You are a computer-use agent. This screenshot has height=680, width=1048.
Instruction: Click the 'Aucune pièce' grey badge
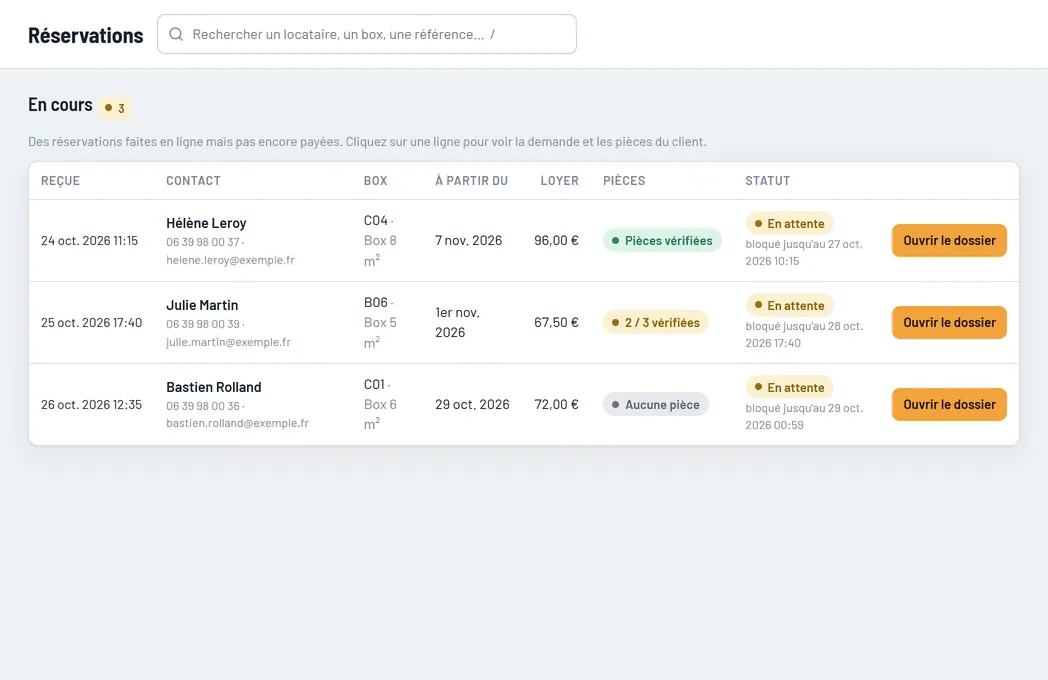tap(655, 405)
